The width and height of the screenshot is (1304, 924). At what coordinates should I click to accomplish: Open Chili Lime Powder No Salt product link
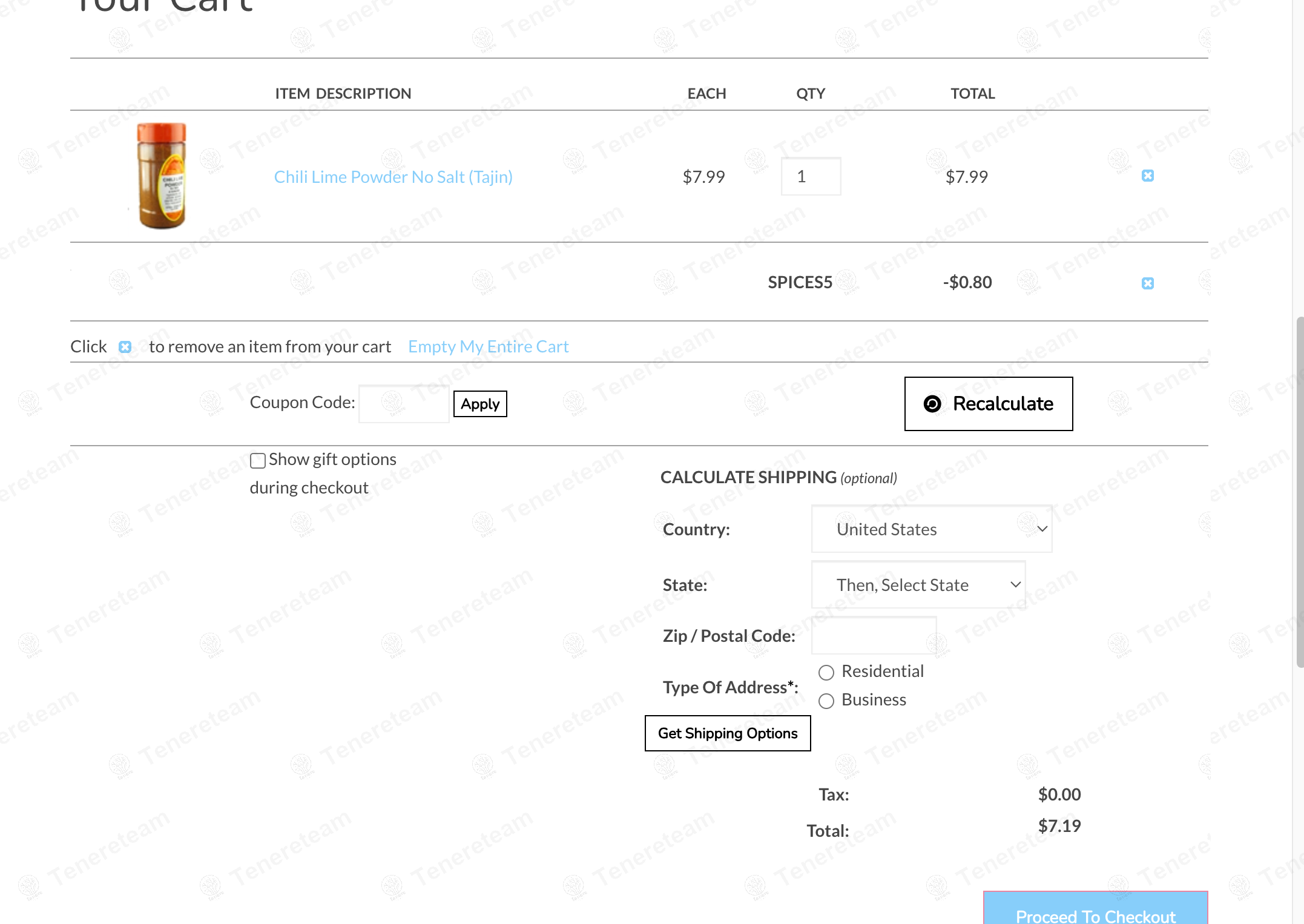(x=393, y=177)
